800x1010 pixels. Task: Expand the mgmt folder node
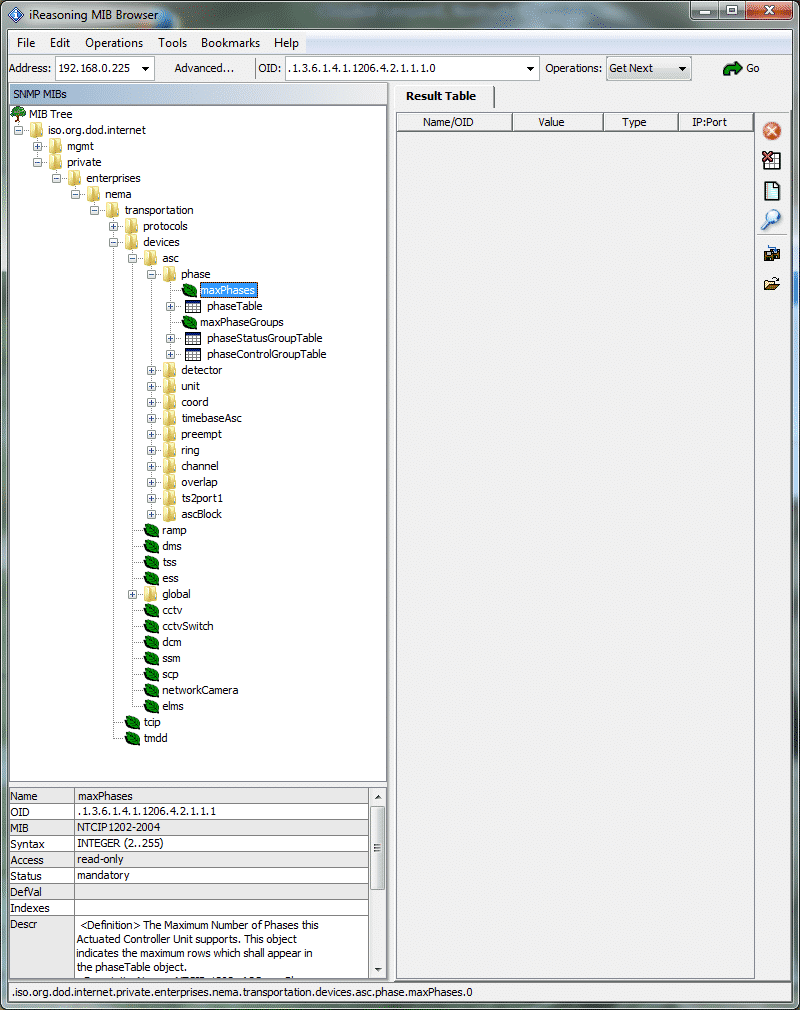(38, 146)
